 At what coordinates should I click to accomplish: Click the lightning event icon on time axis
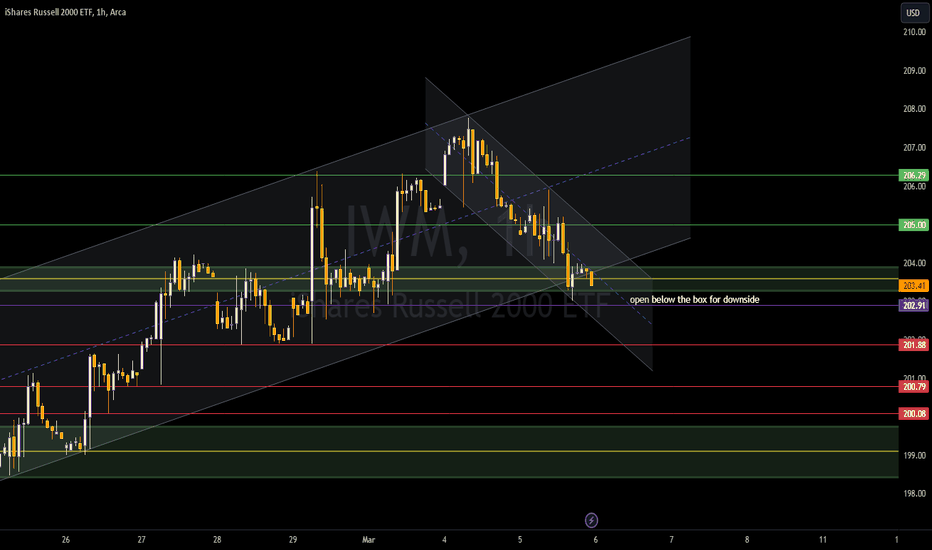coord(591,520)
